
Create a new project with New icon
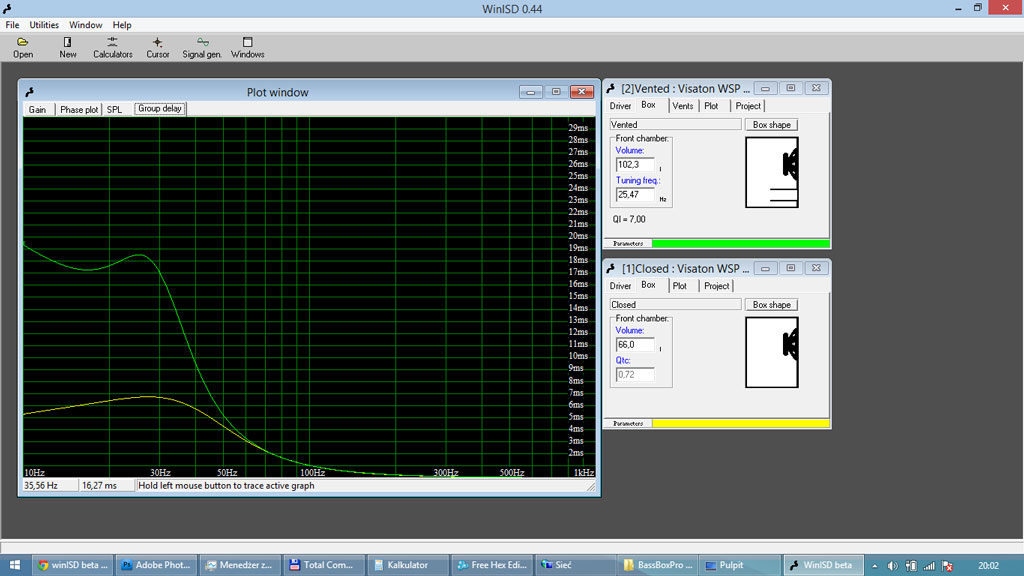(x=67, y=47)
